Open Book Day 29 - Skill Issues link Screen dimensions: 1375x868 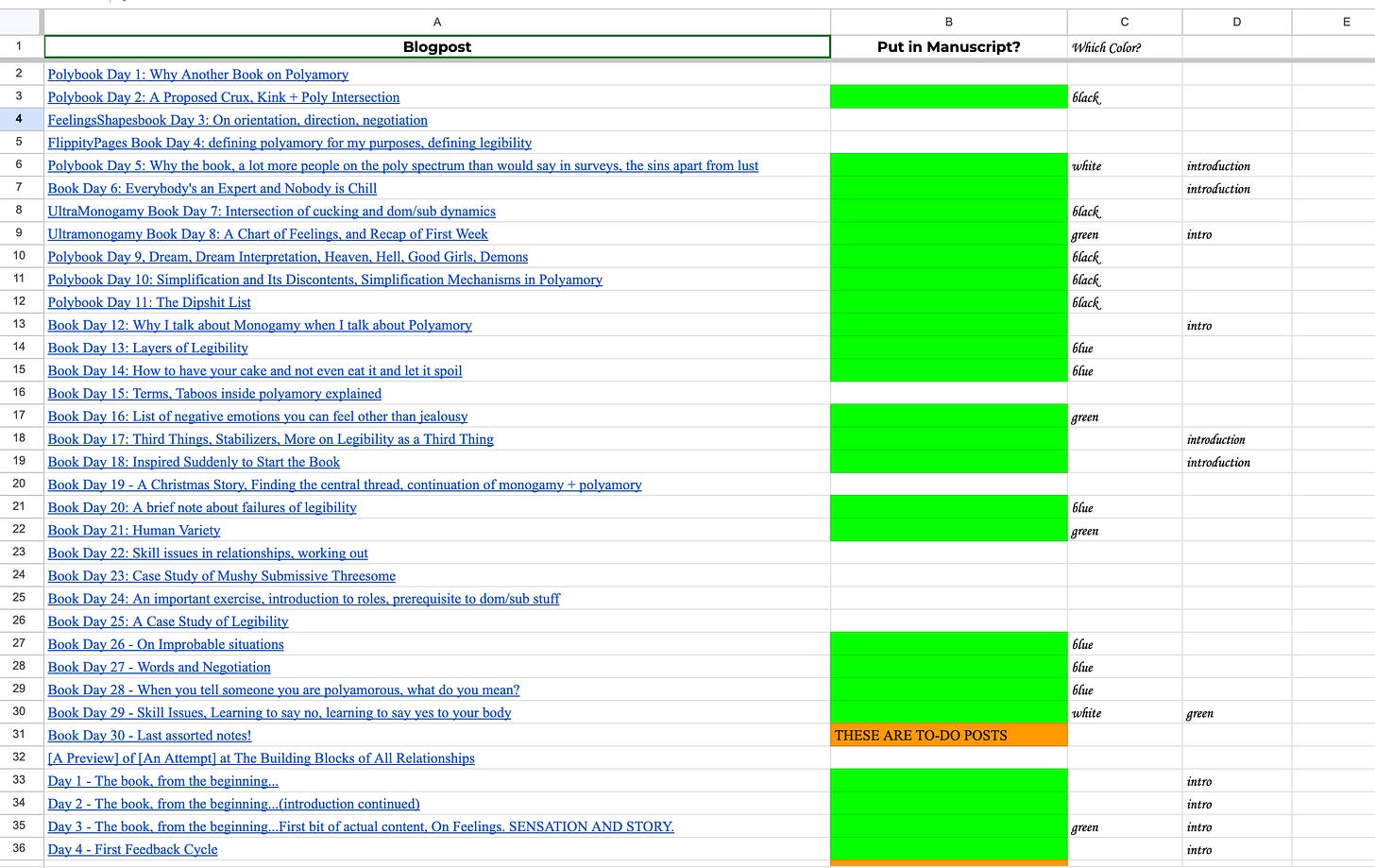coord(280,712)
